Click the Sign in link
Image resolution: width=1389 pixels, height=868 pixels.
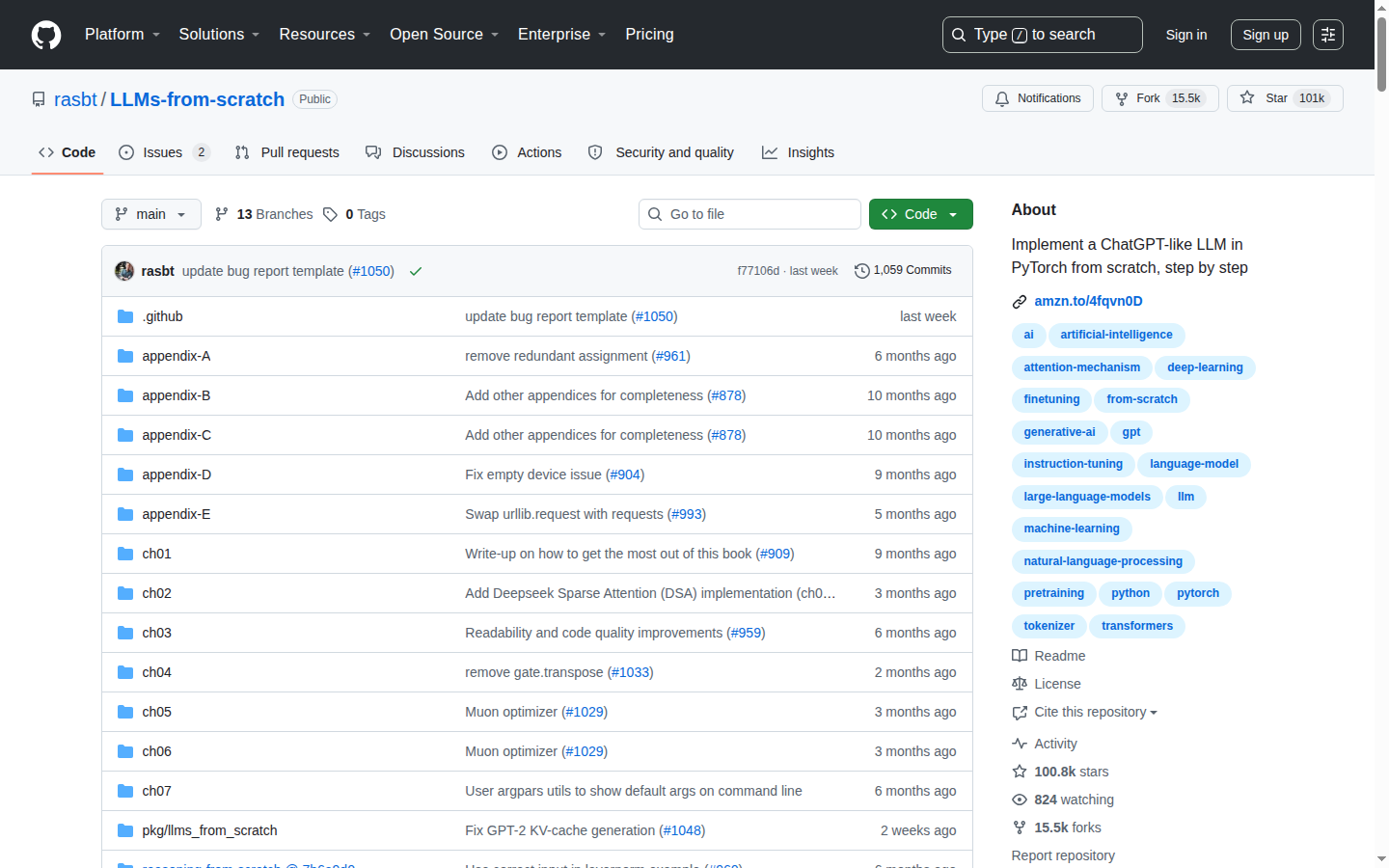tap(1186, 35)
